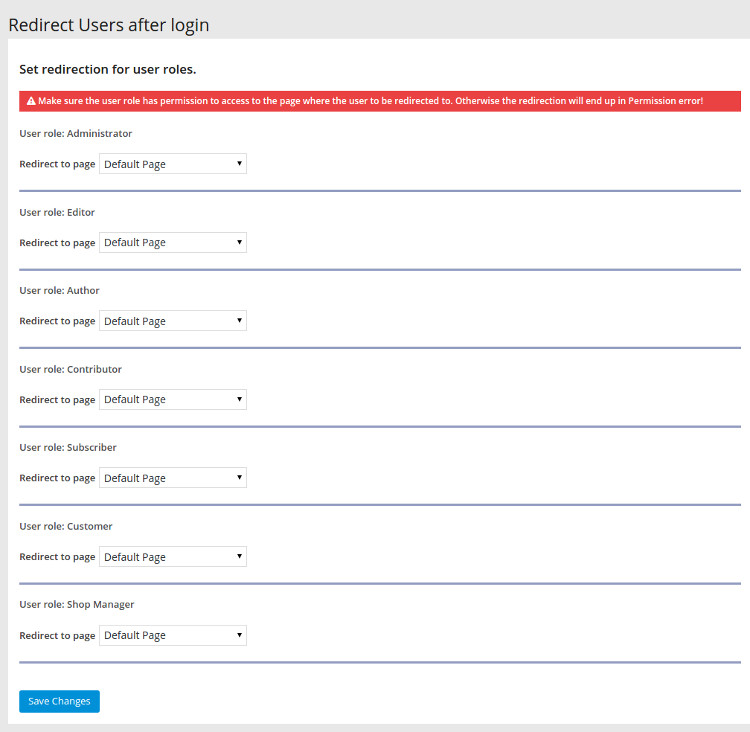Click the "User role: Contributor" label

click(70, 369)
